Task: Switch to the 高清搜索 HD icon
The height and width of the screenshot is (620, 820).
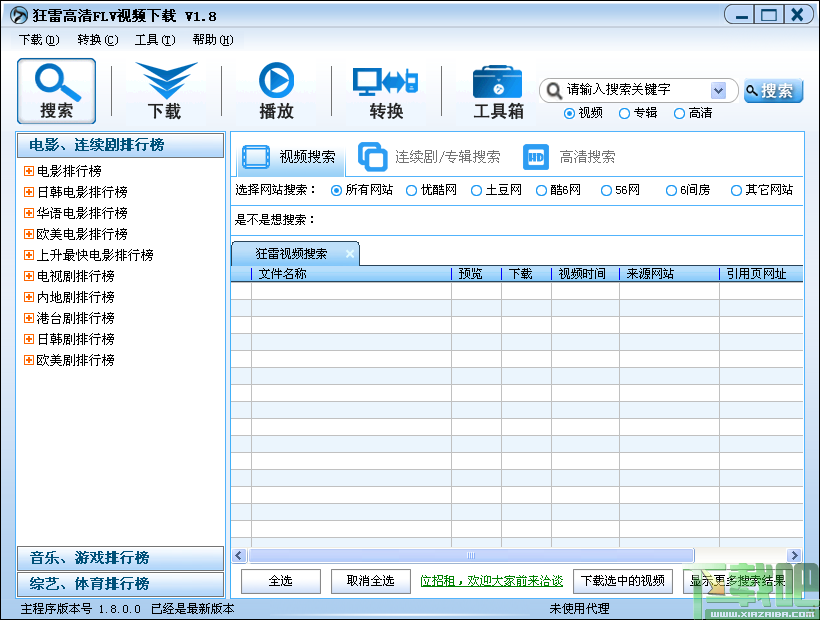Action: click(x=536, y=157)
